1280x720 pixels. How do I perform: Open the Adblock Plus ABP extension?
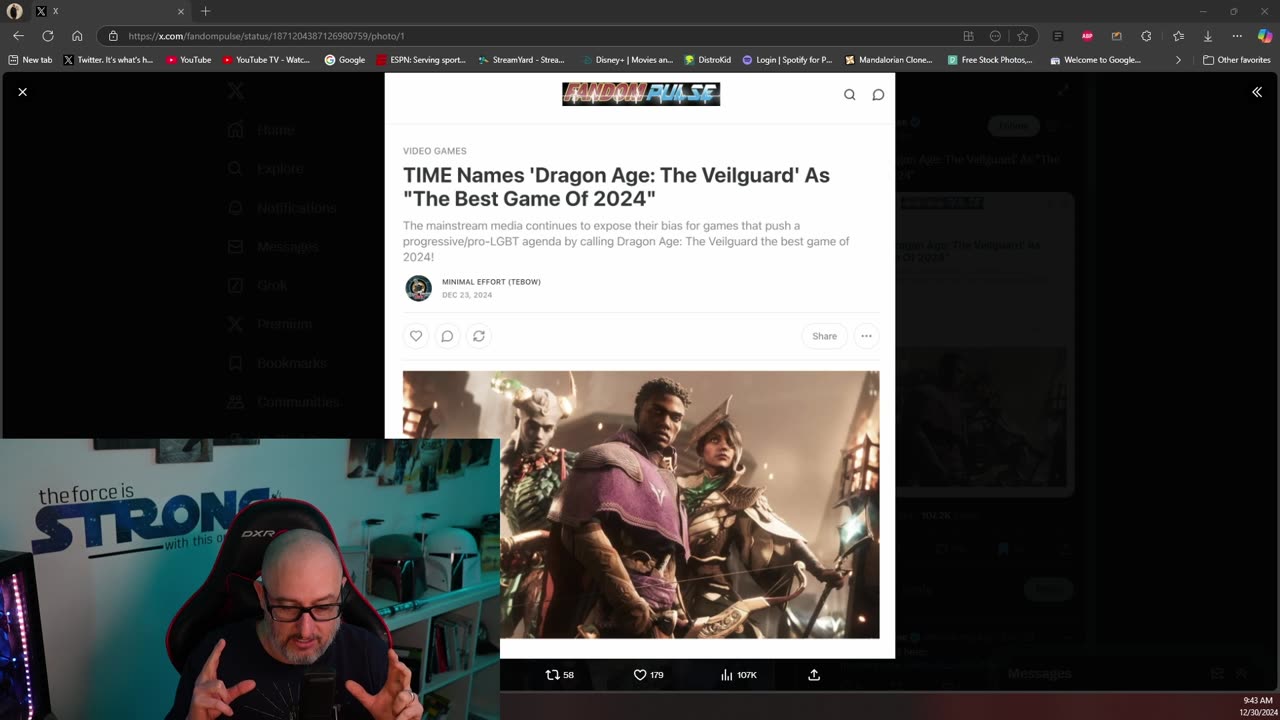1087,36
